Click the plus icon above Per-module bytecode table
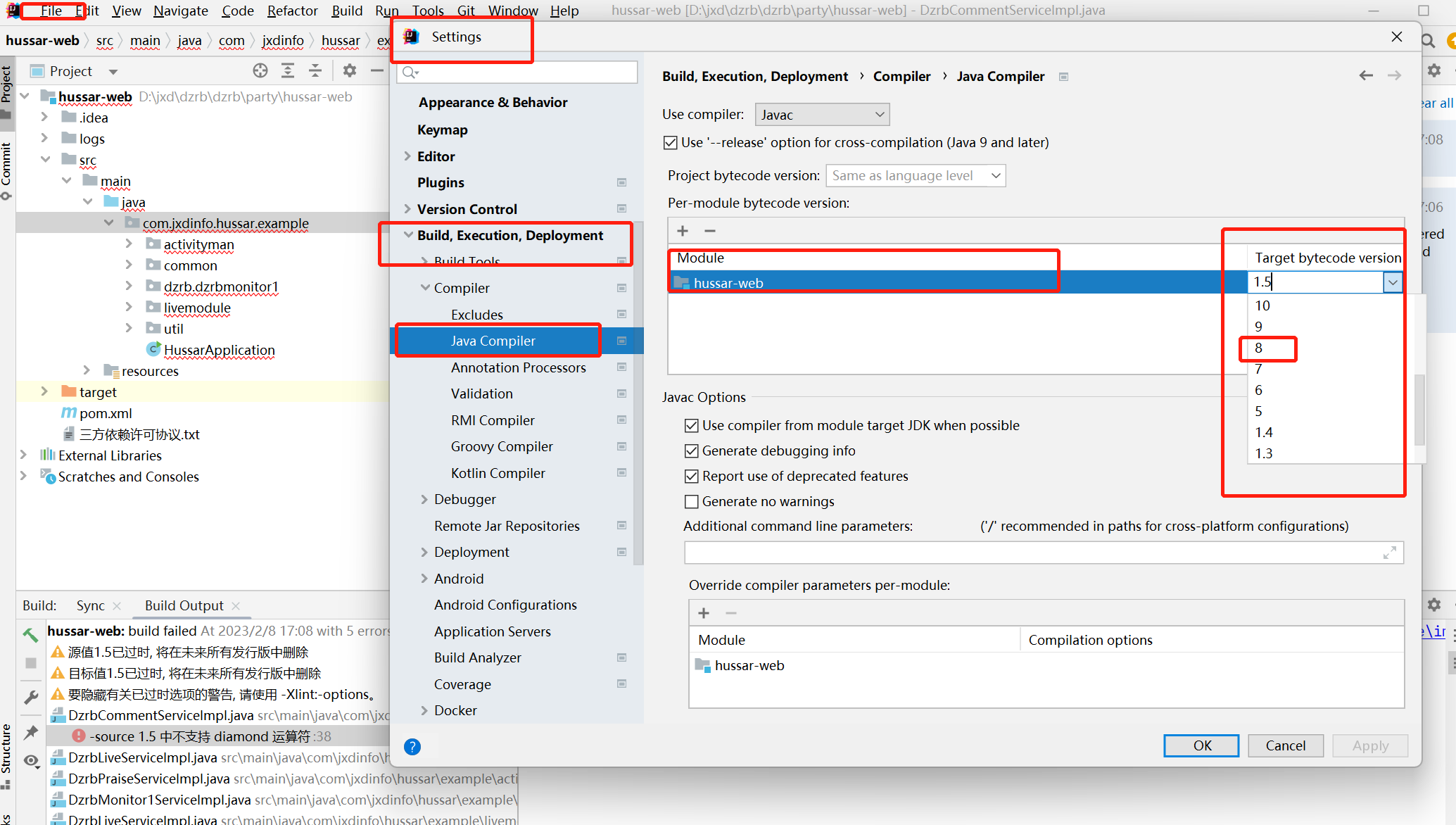The image size is (1456, 825). click(x=683, y=231)
